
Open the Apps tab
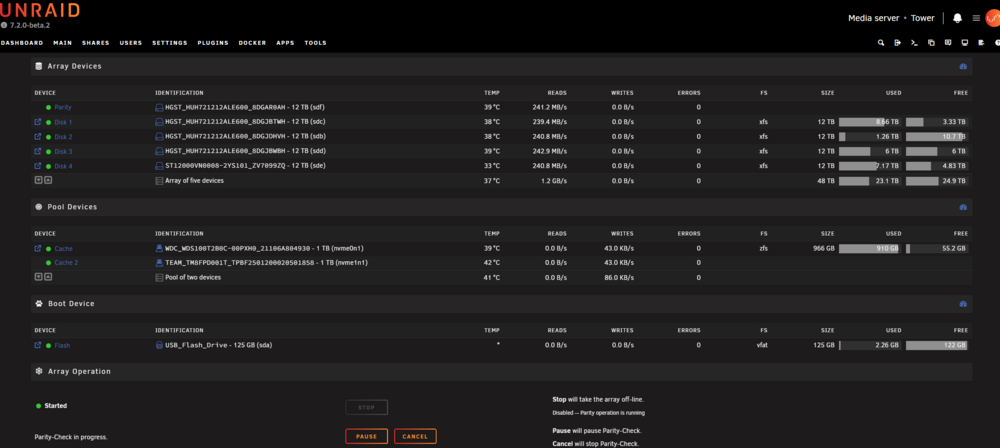(x=285, y=43)
